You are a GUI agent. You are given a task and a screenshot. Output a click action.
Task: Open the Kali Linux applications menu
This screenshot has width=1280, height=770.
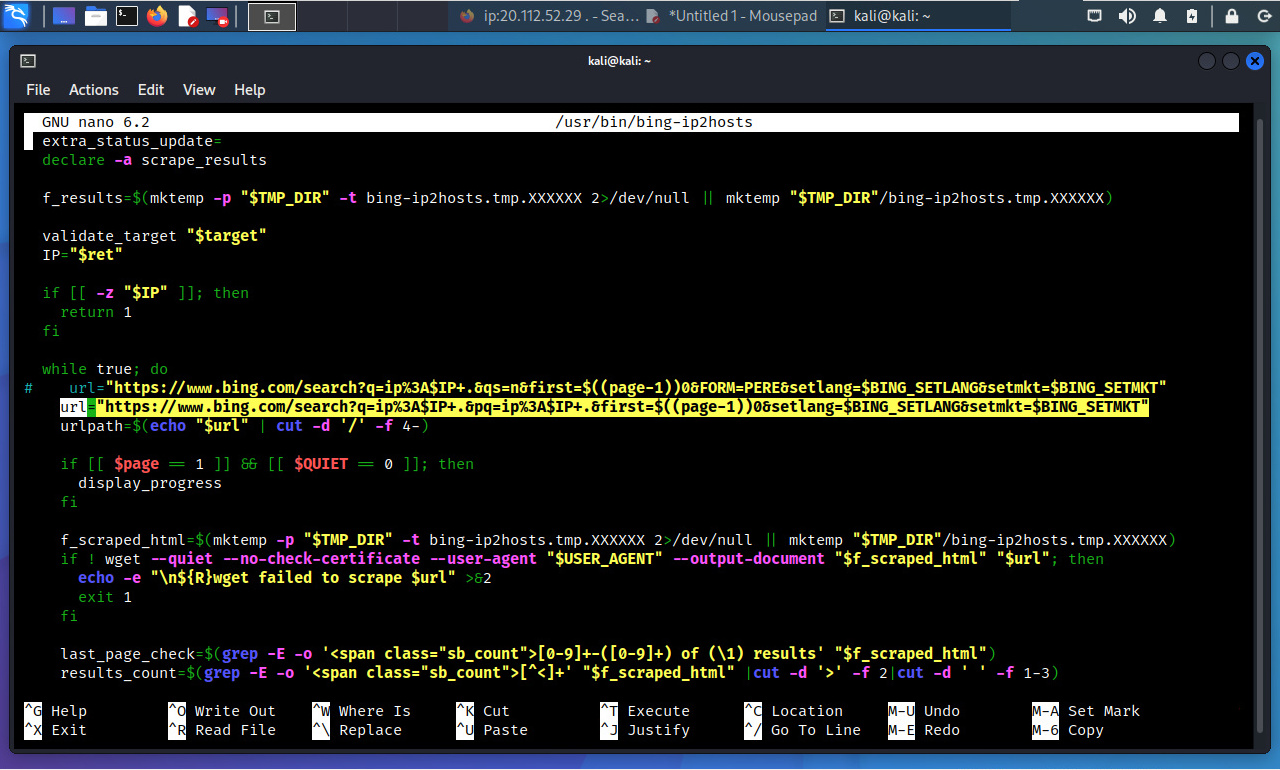[17, 15]
